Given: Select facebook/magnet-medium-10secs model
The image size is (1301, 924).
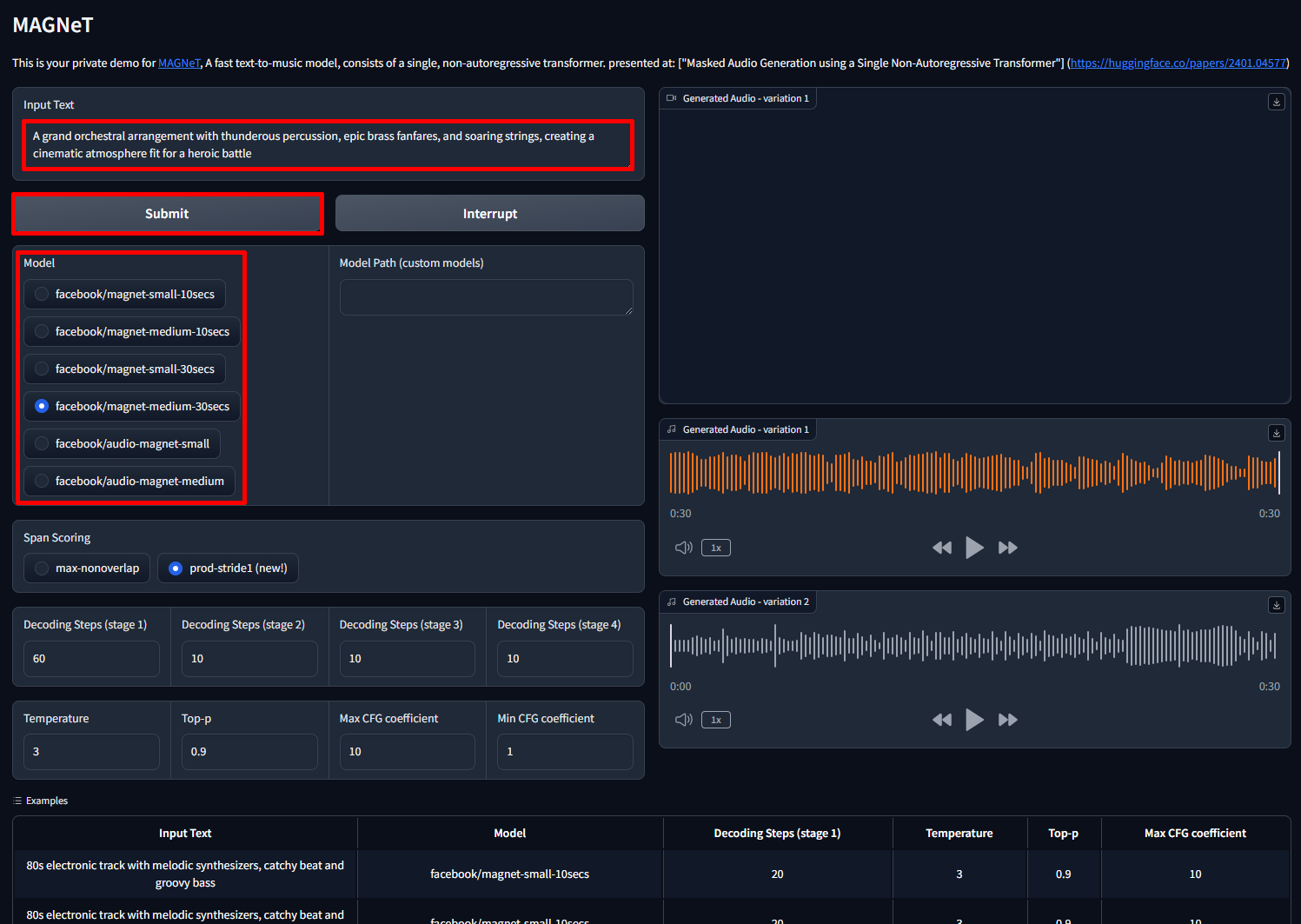Looking at the screenshot, I should [x=132, y=331].
